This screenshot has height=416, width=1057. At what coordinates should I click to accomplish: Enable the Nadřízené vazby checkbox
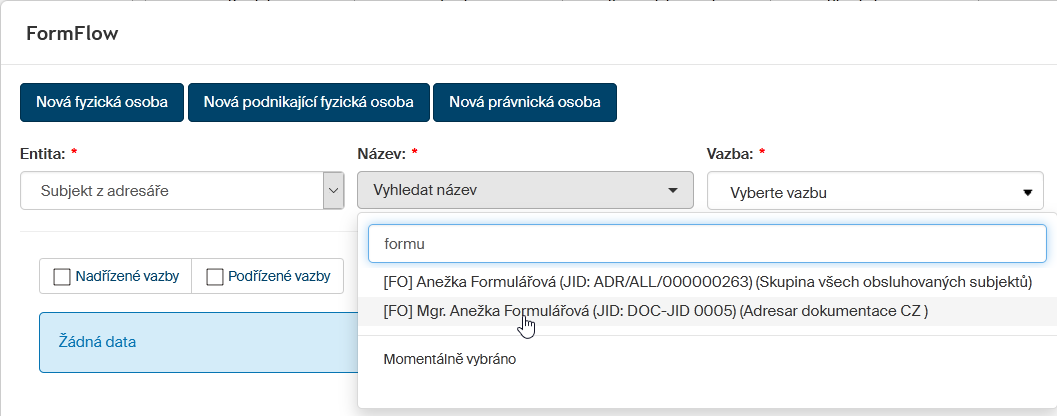tap(62, 277)
